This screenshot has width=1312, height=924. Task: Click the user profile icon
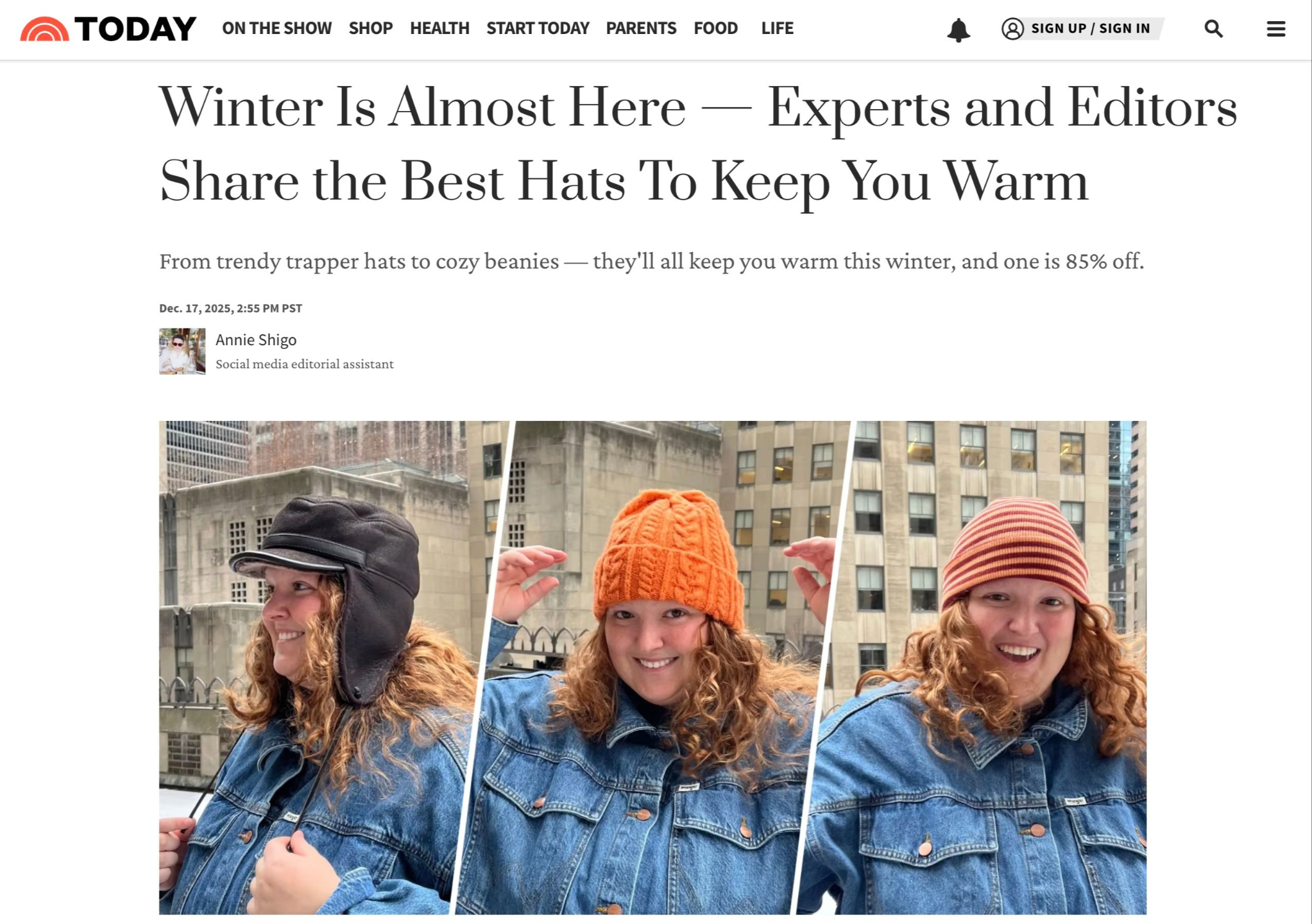tap(1012, 29)
